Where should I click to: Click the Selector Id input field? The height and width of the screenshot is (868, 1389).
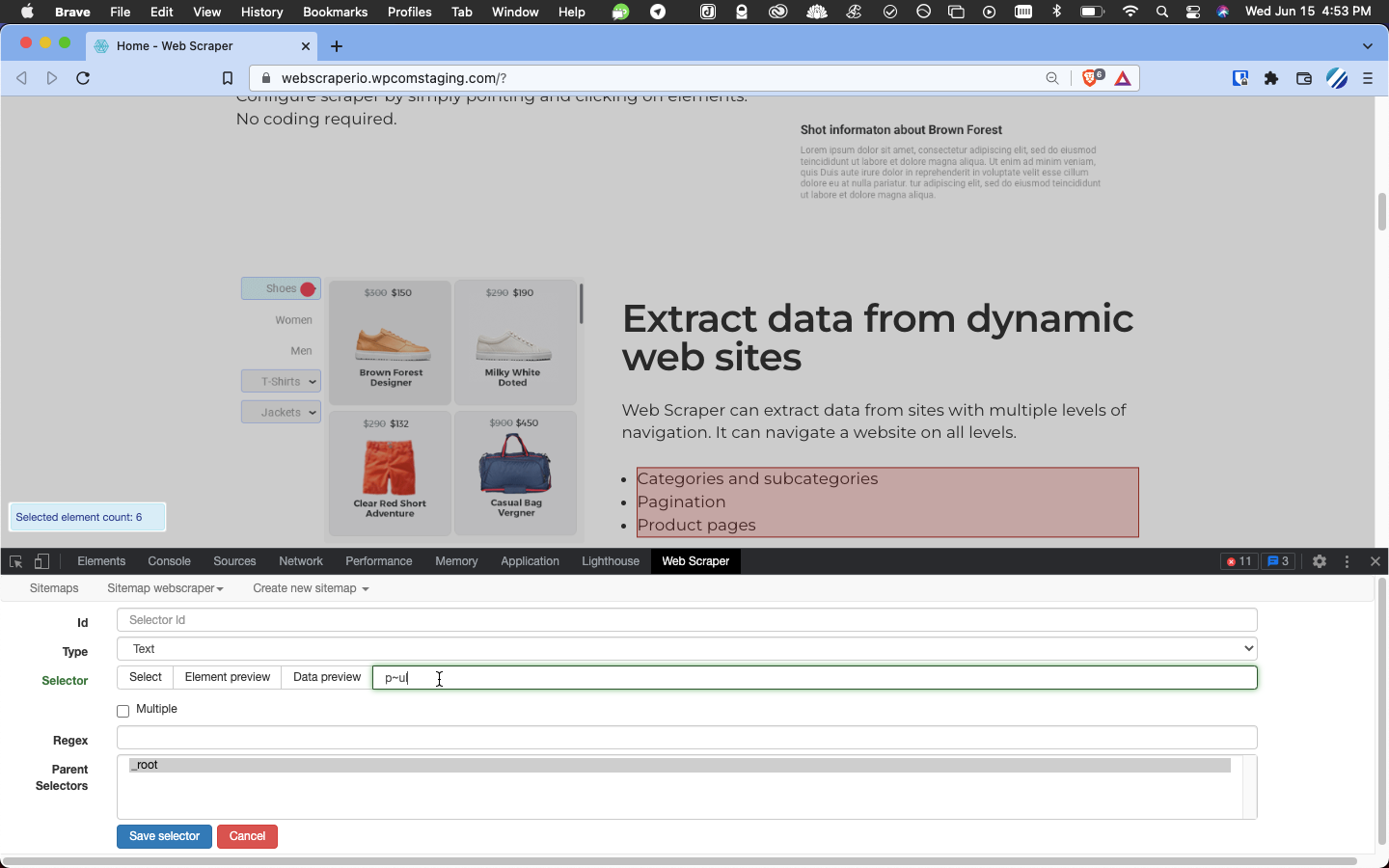(x=687, y=620)
